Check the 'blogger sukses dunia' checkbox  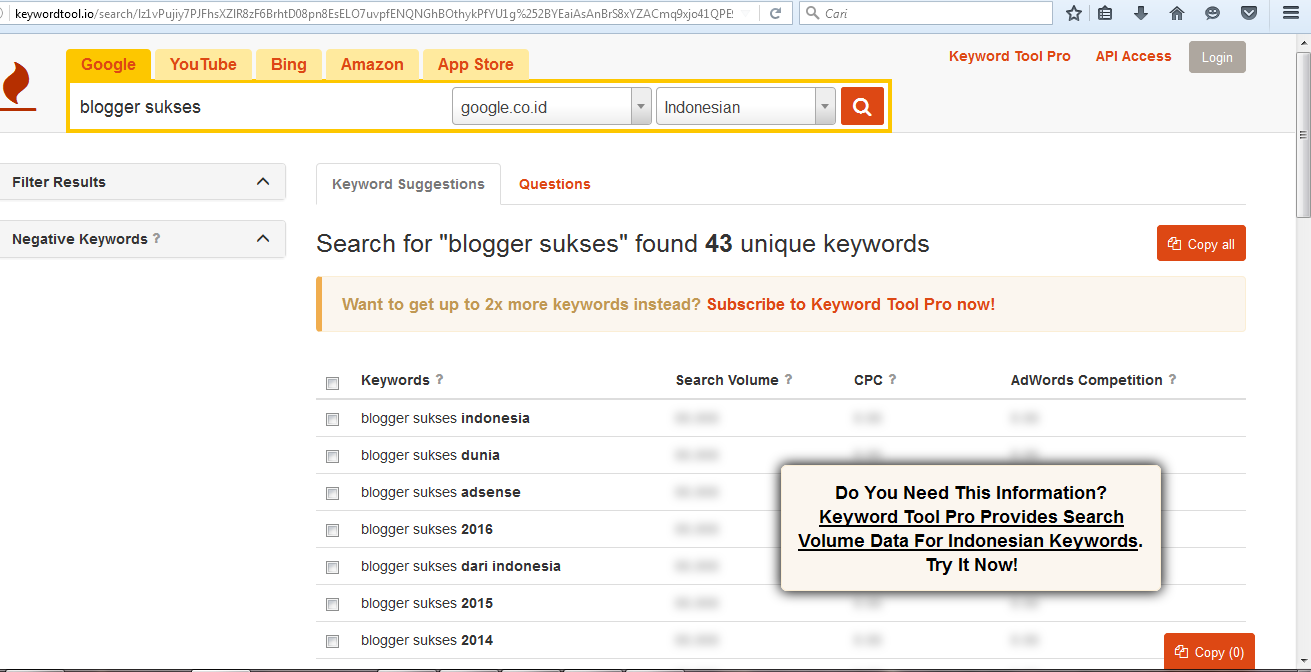(333, 457)
